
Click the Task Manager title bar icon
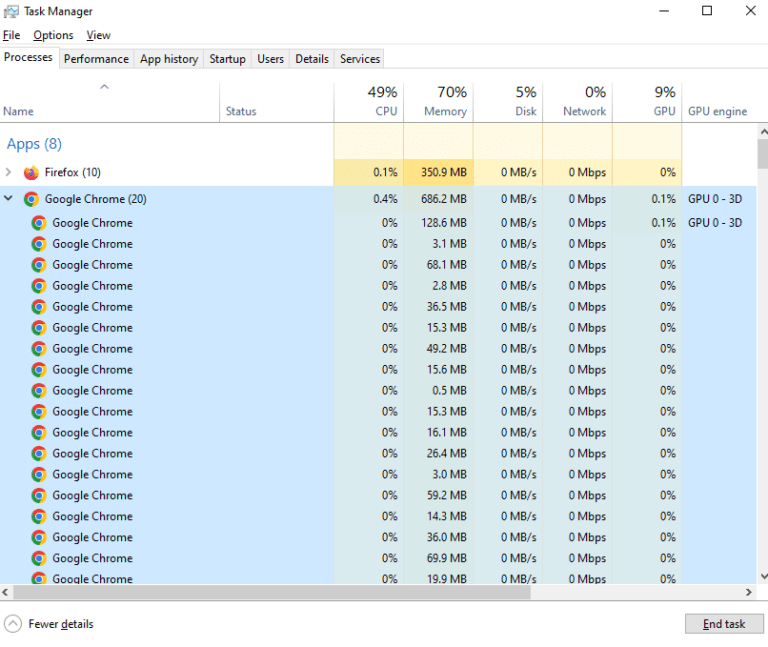tap(12, 11)
